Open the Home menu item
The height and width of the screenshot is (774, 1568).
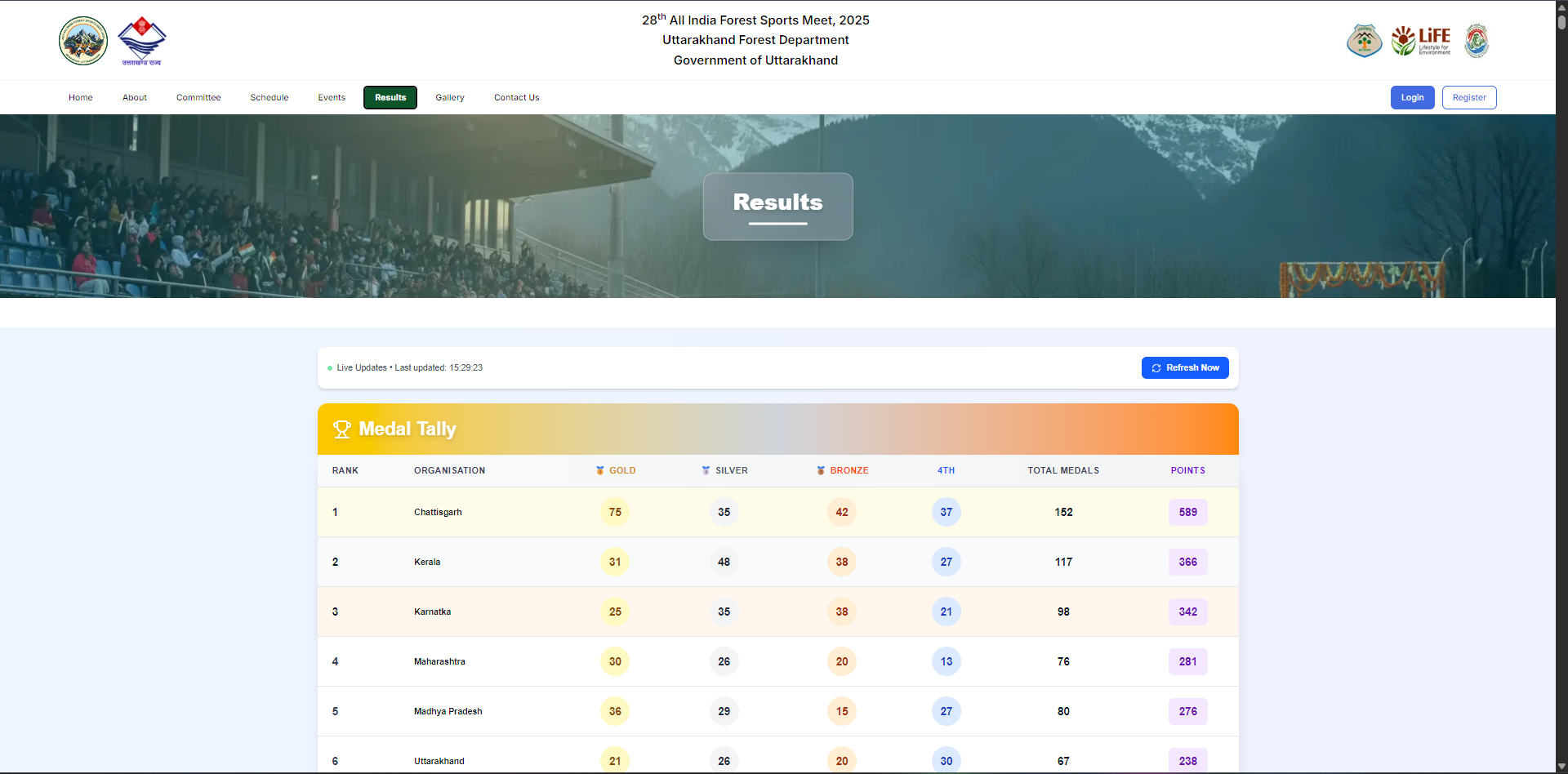81,97
